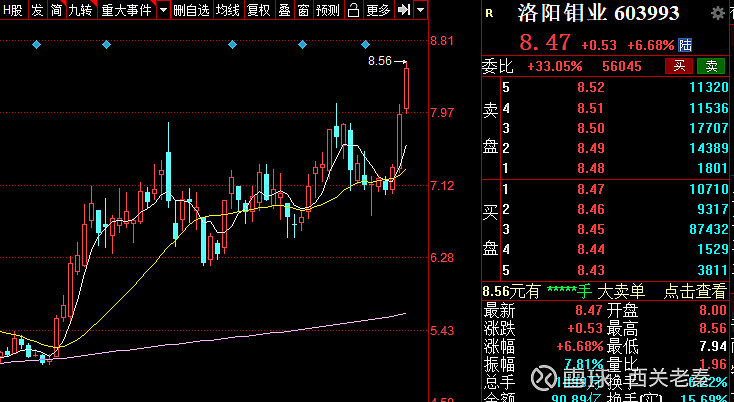The height and width of the screenshot is (402, 734).
Task: Click the blue 陆 connect badge
Action: (685, 45)
